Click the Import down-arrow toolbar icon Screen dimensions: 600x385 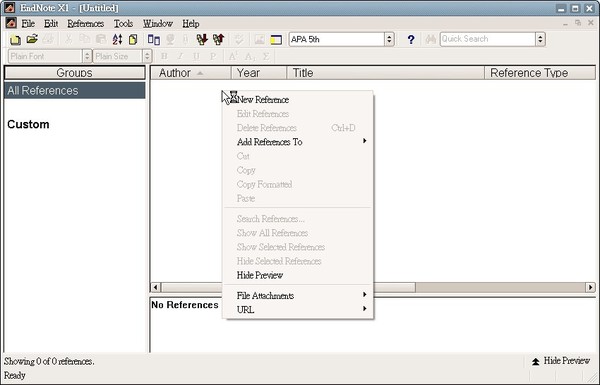(202, 39)
